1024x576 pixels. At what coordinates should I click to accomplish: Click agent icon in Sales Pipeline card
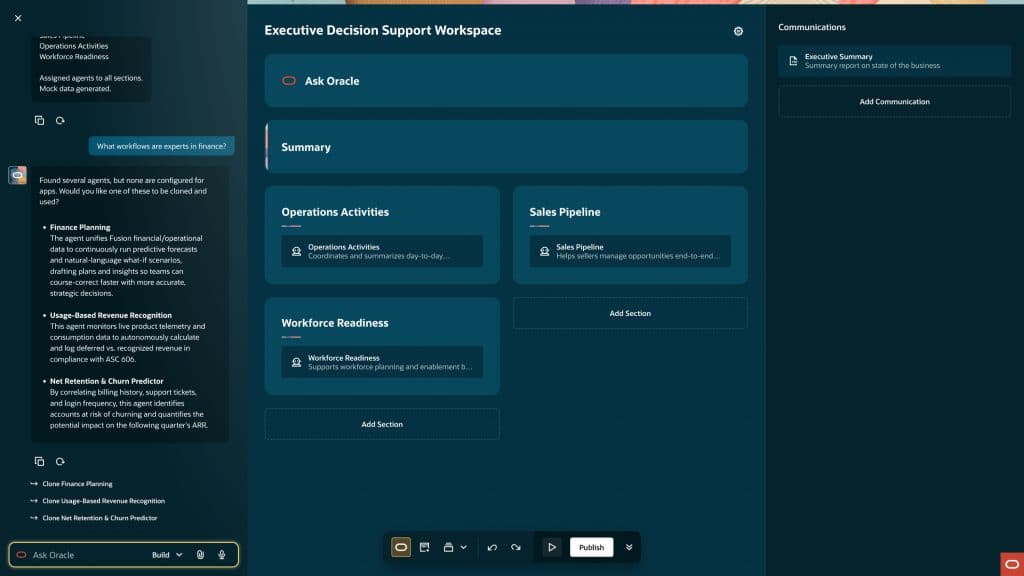[x=545, y=251]
